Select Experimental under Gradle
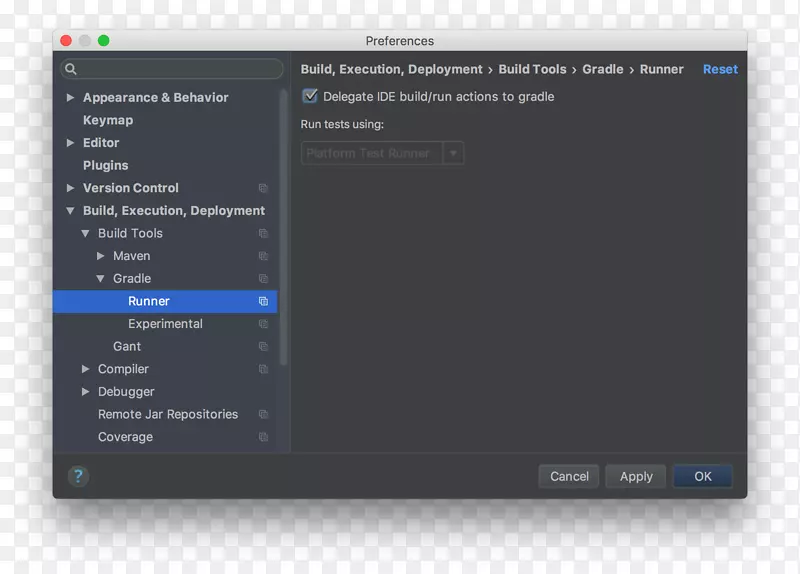Viewport: 800px width, 574px height. pyautogui.click(x=165, y=324)
